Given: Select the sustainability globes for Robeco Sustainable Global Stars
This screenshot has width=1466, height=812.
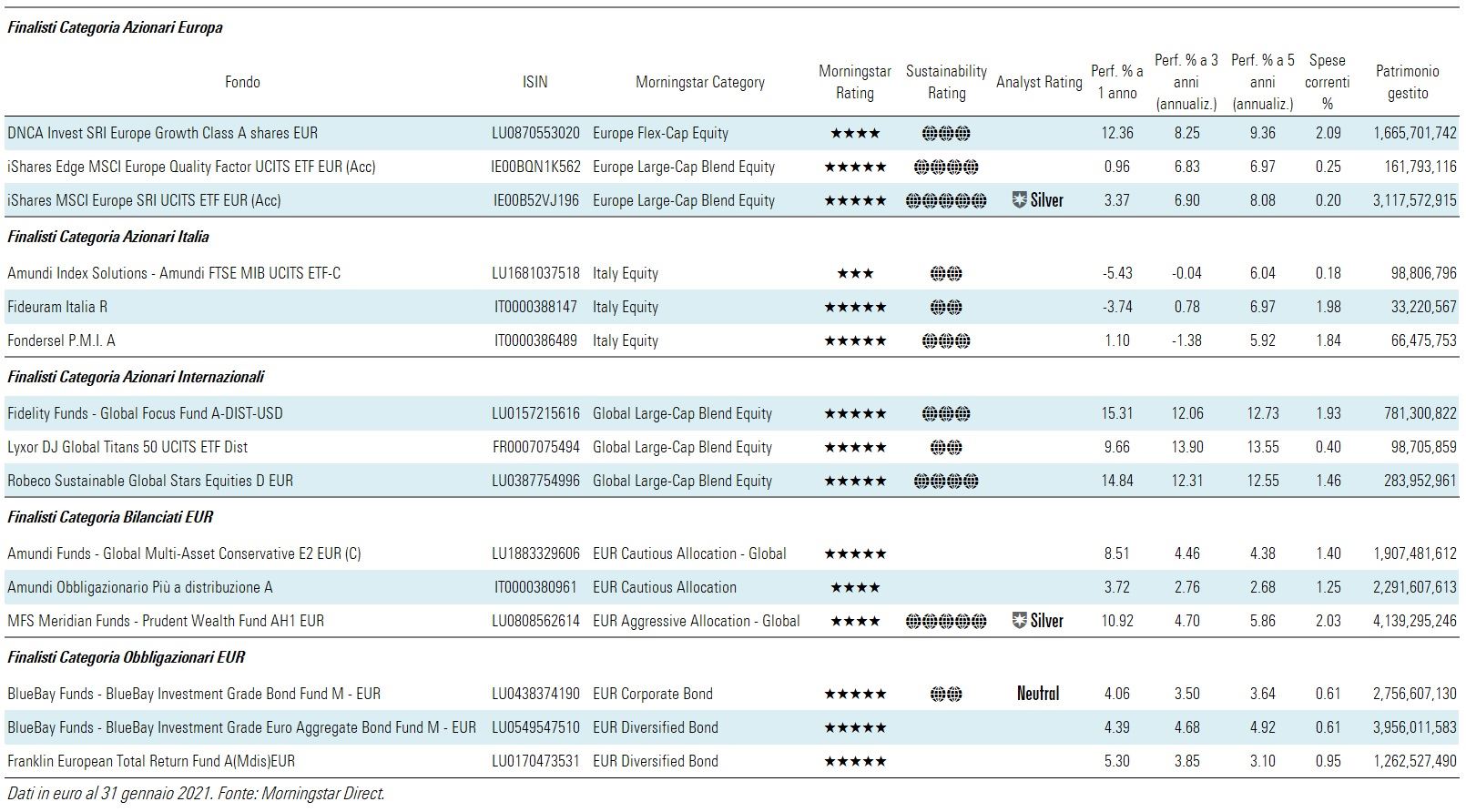Looking at the screenshot, I should [x=946, y=481].
